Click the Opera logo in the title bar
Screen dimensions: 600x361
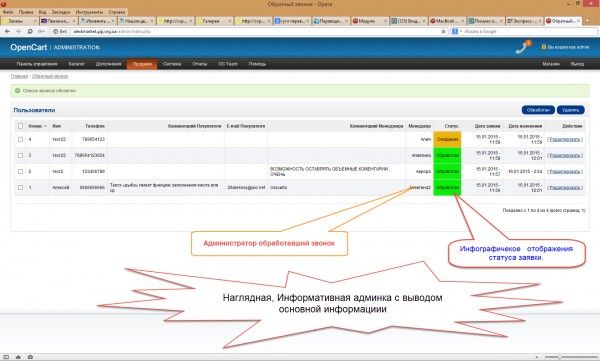pyautogui.click(x=3, y=4)
